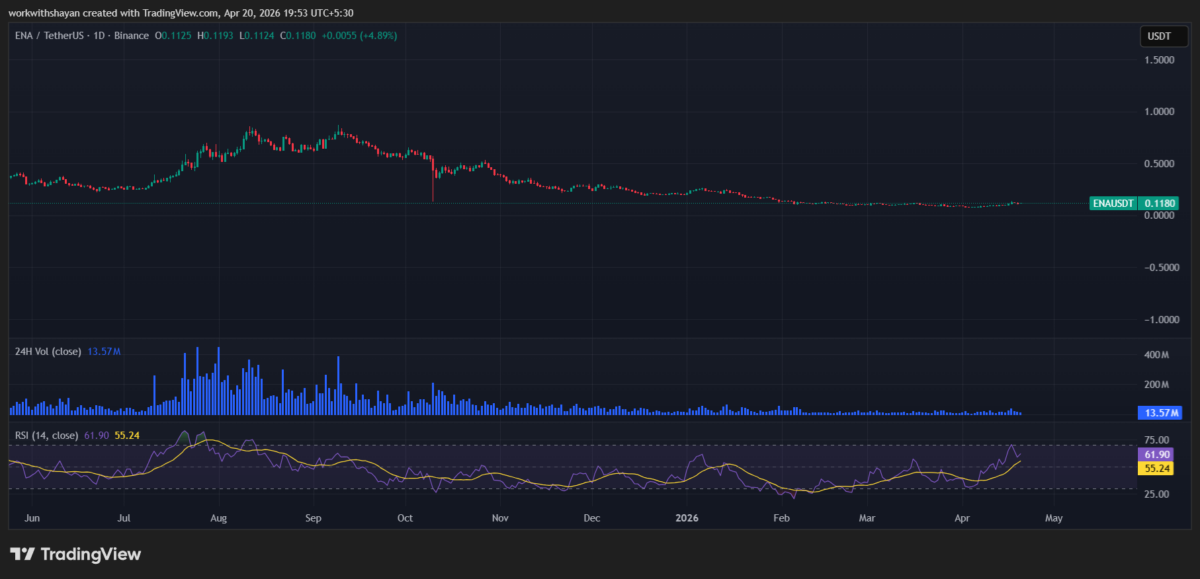Image resolution: width=1200 pixels, height=579 pixels.
Task: Open the USDT currency selector
Action: [1159, 37]
